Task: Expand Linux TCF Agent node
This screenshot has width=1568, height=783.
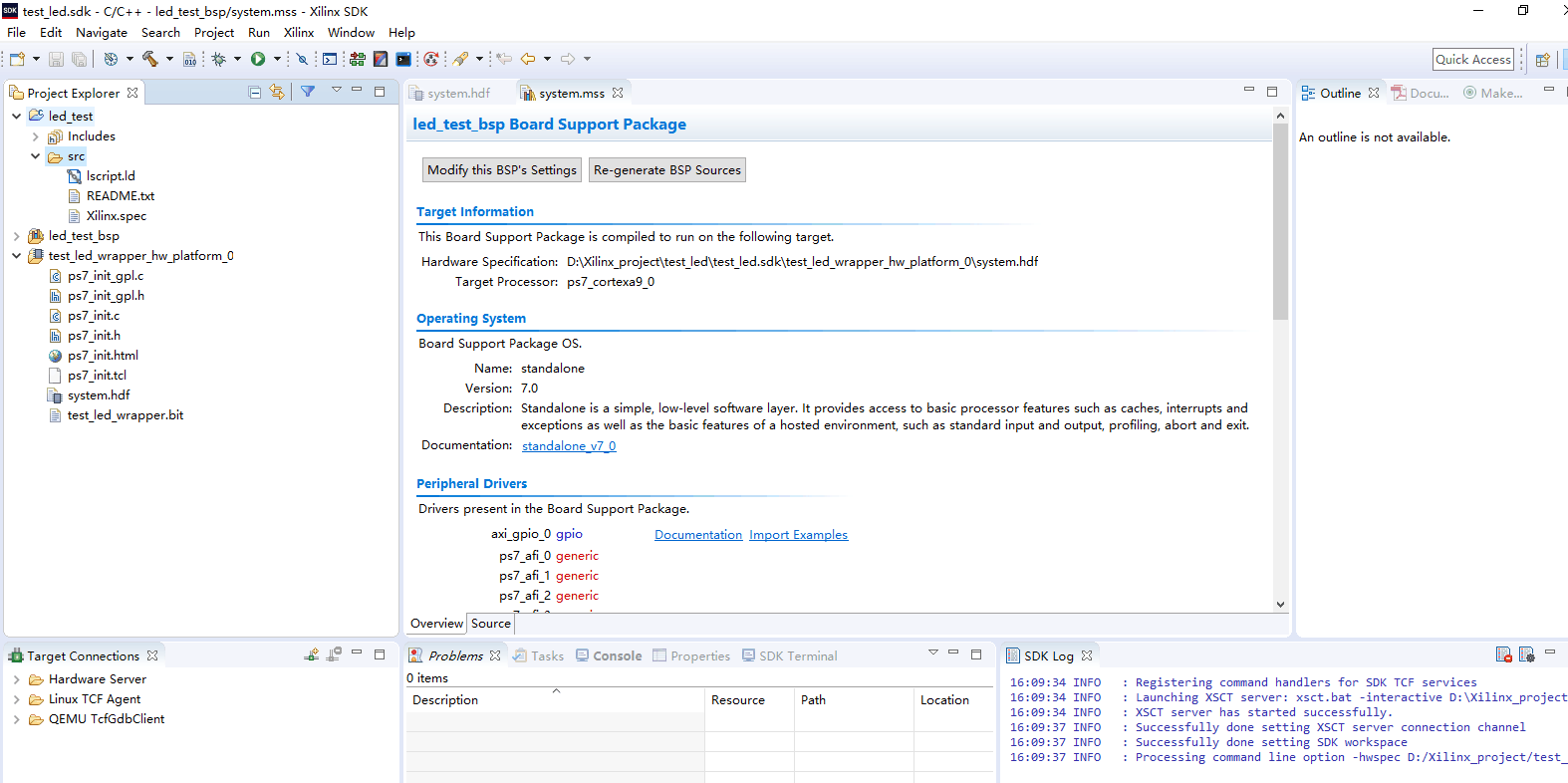Action: coord(16,699)
